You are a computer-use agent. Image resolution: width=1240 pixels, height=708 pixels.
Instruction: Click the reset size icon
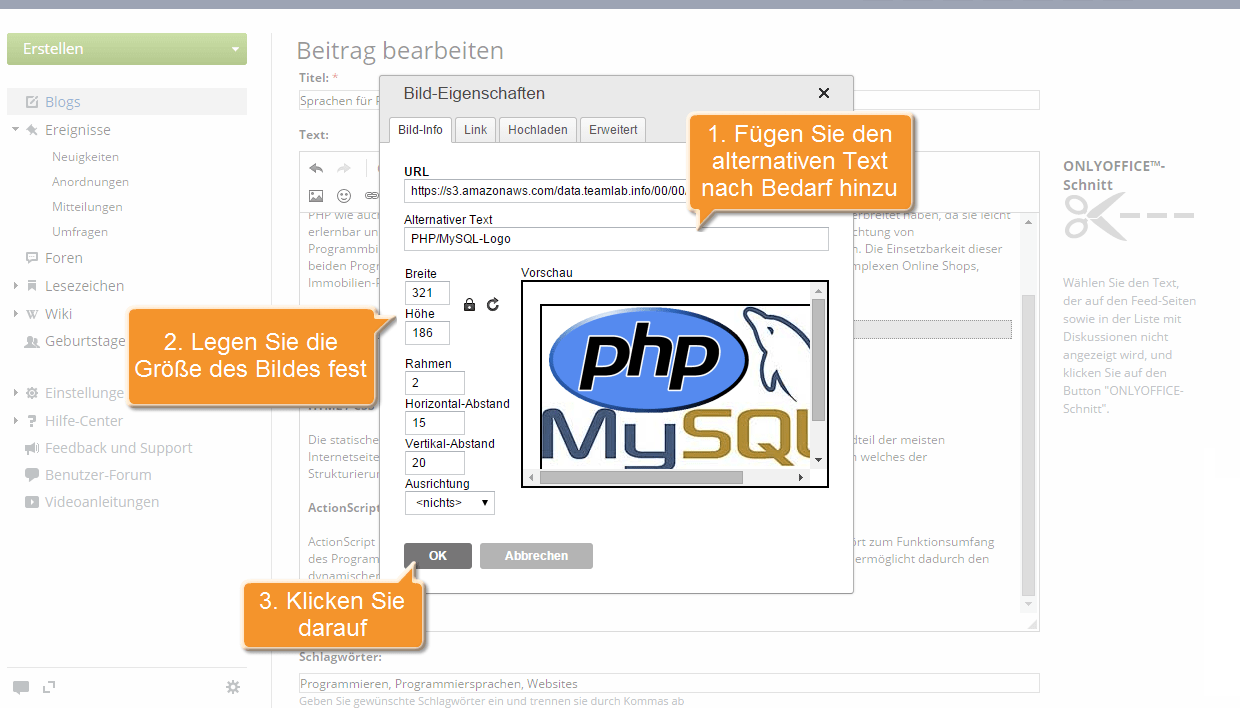493,304
